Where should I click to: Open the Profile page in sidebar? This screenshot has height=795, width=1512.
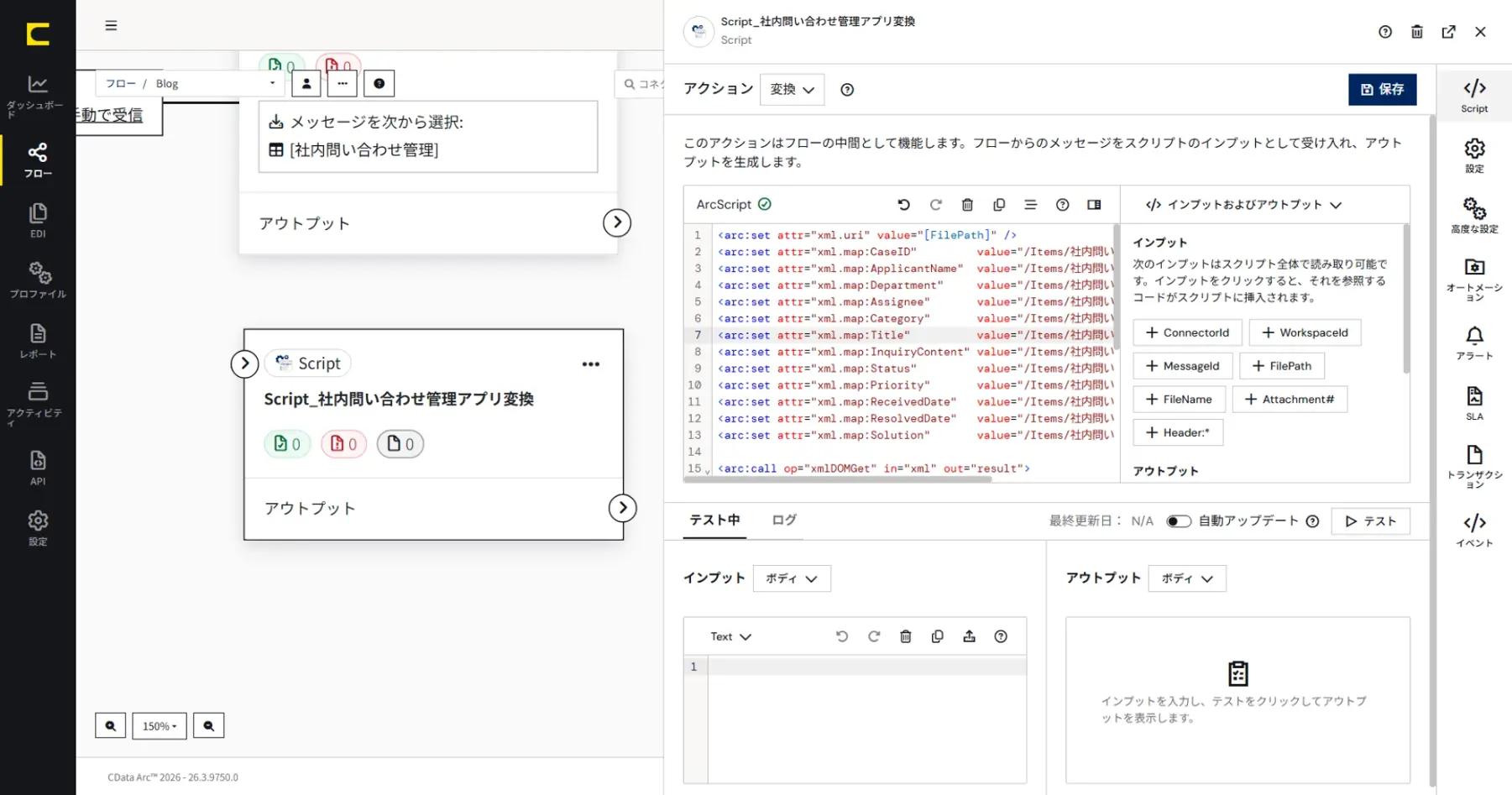(38, 280)
